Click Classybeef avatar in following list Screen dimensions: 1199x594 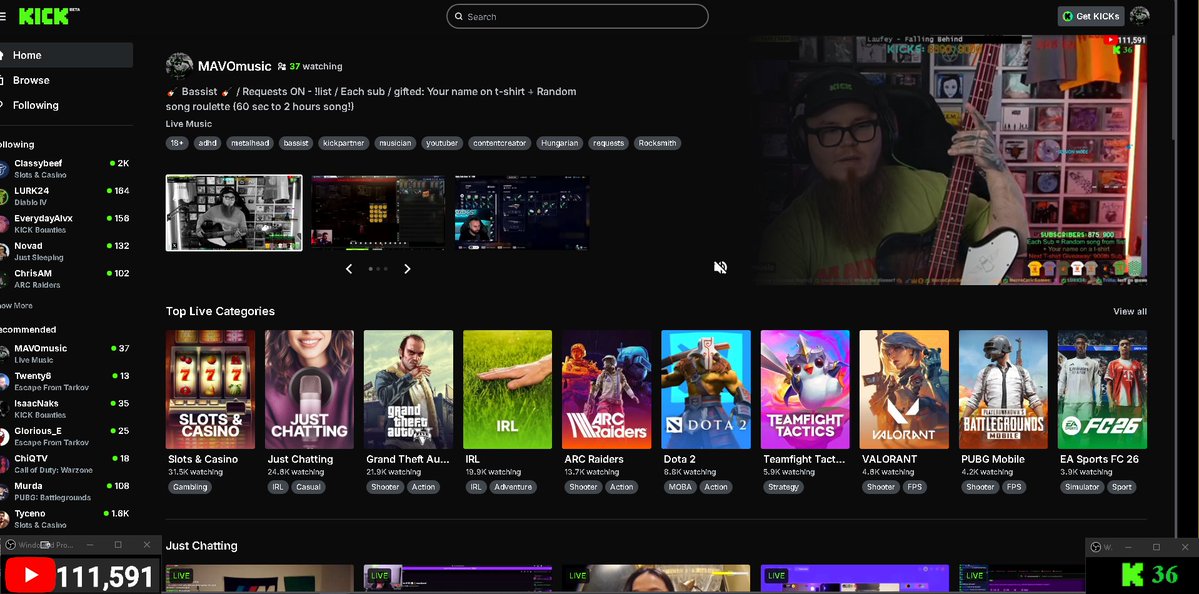[3, 169]
